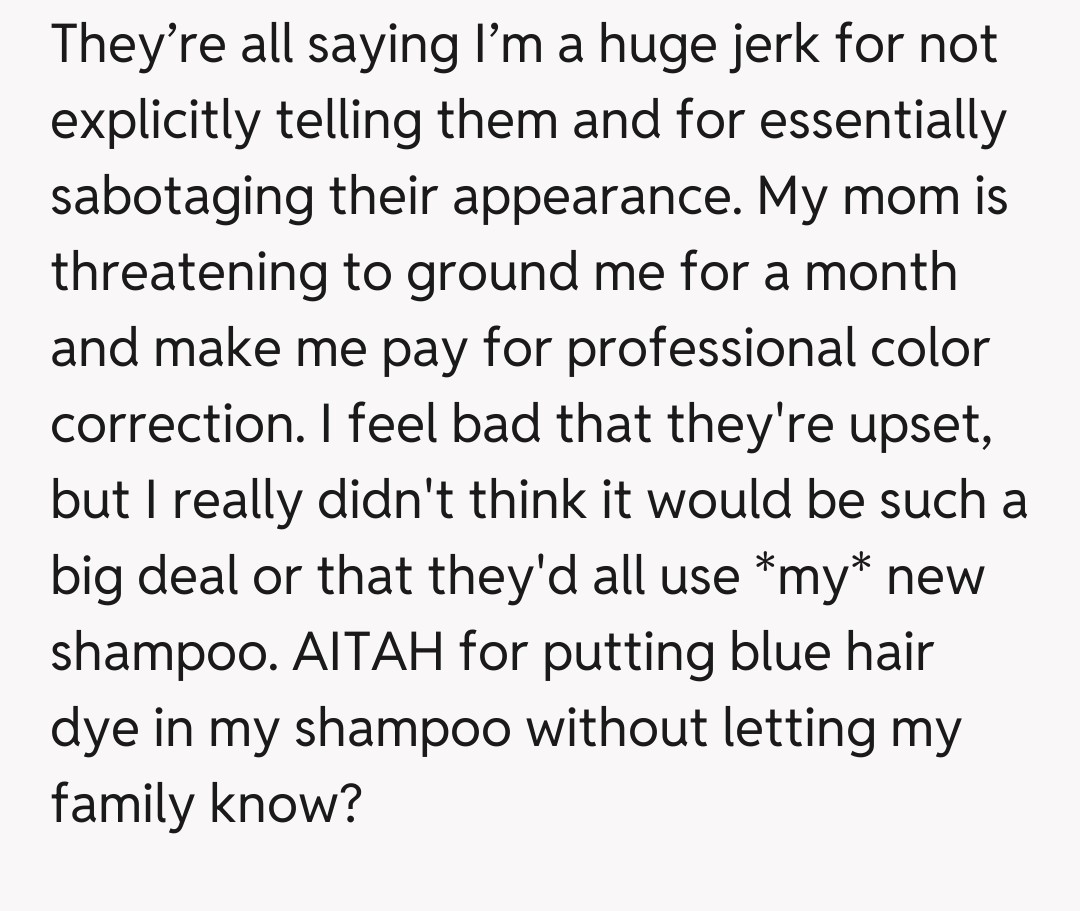This screenshot has height=911, width=1080.
Task: Click the asterisk-emphasized "*my*" text
Action: click(x=811, y=576)
